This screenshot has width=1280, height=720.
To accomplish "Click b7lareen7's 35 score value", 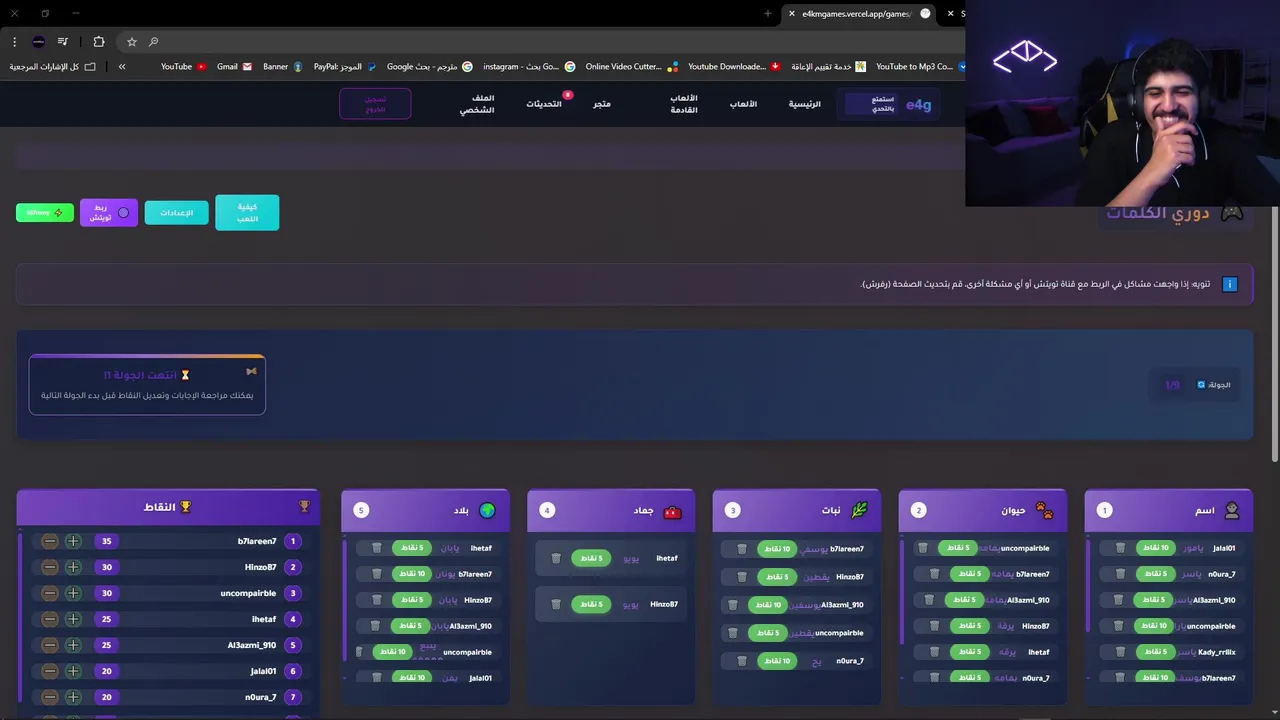I will pos(107,541).
